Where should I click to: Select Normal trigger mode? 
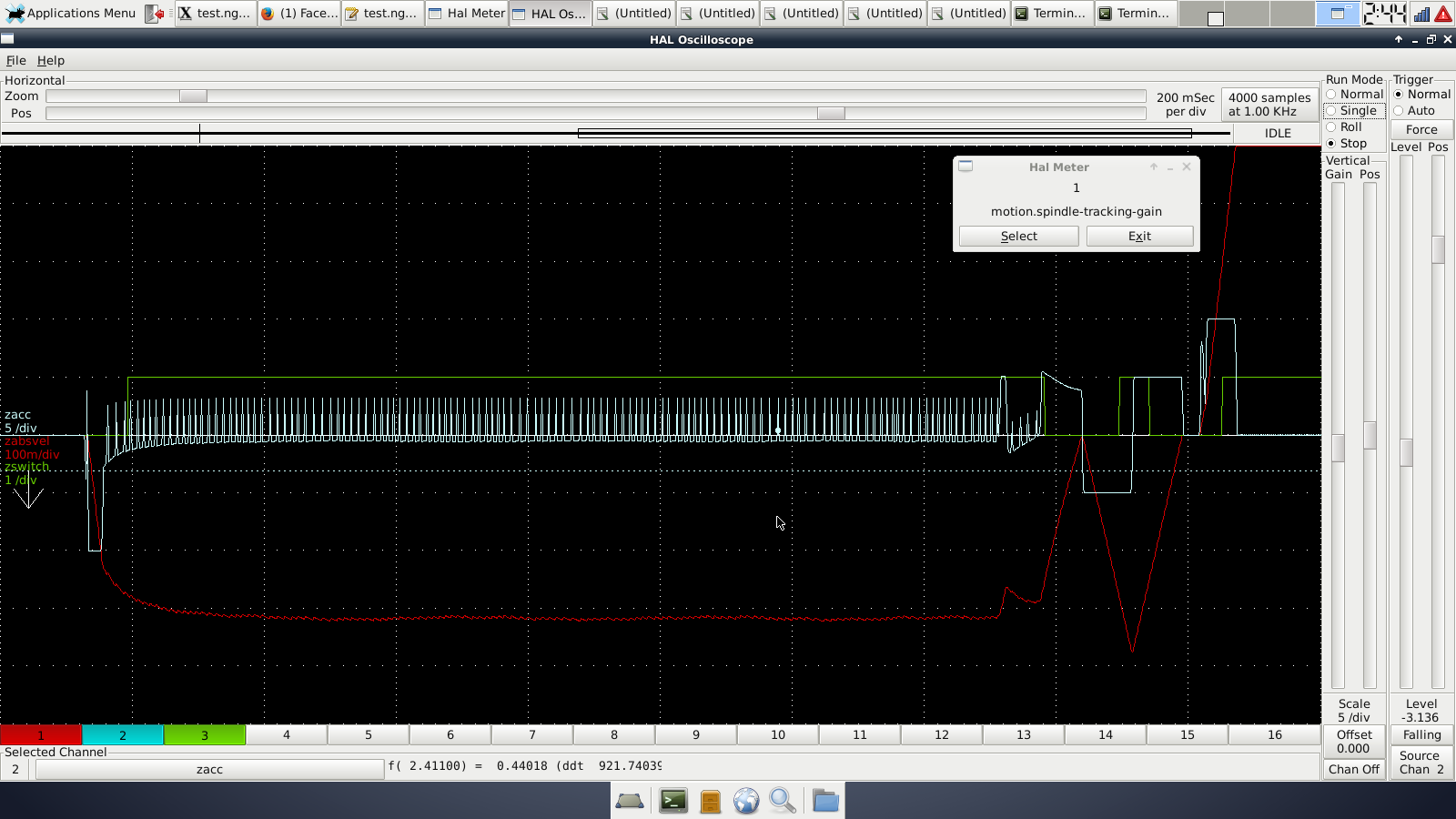pos(1422,94)
